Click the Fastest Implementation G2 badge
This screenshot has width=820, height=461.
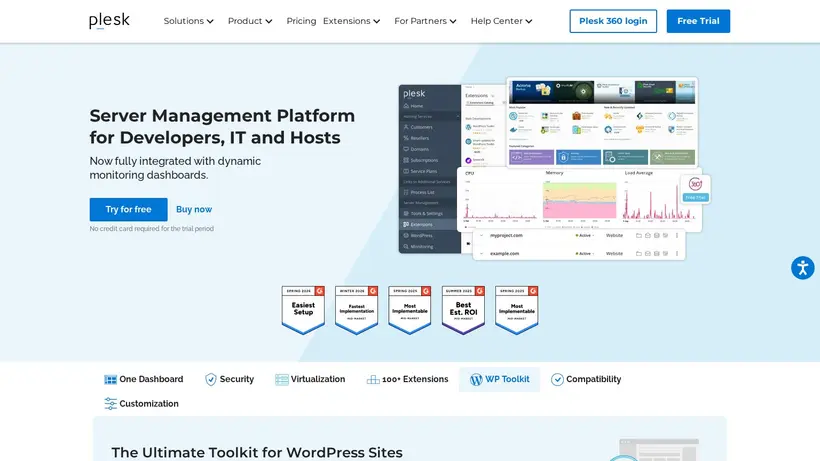357,310
